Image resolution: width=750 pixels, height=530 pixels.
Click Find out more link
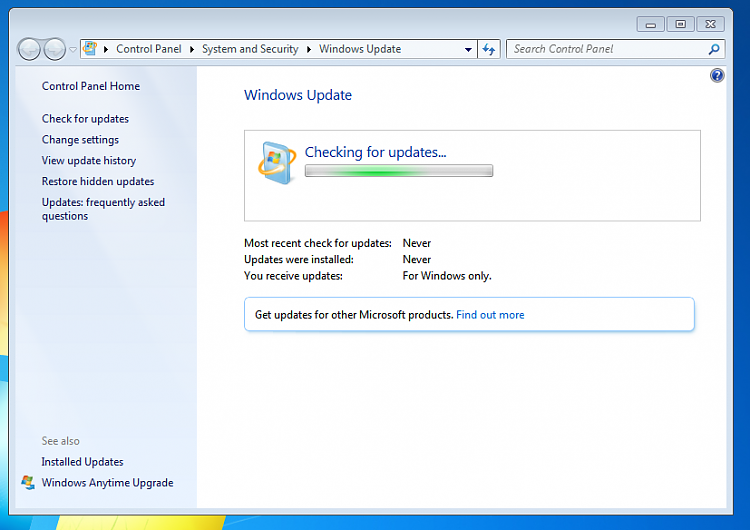click(x=490, y=315)
